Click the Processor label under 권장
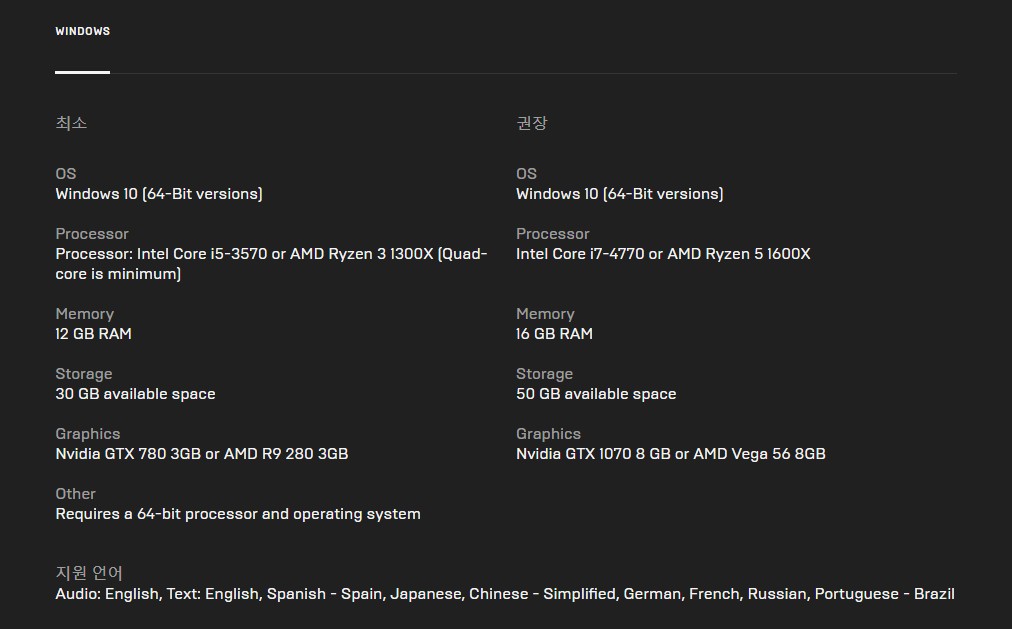Viewport: 1012px width, 629px height. [553, 234]
